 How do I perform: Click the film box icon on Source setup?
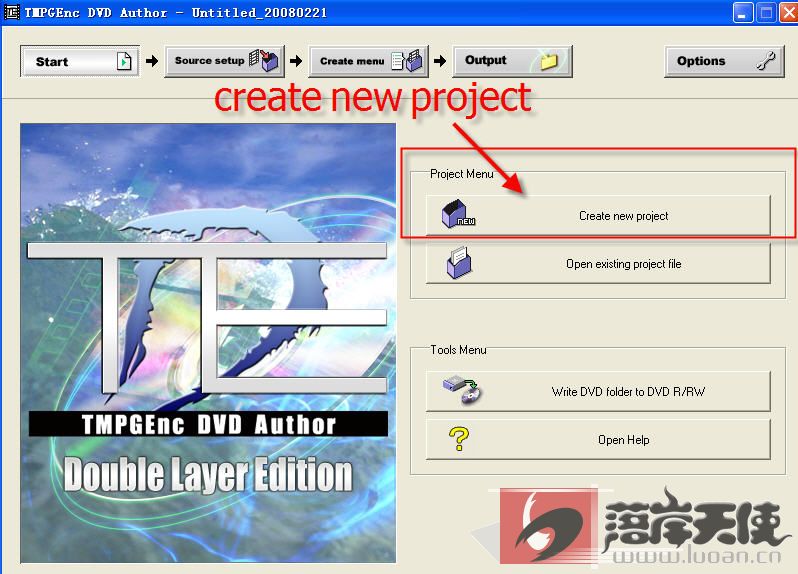[x=264, y=61]
